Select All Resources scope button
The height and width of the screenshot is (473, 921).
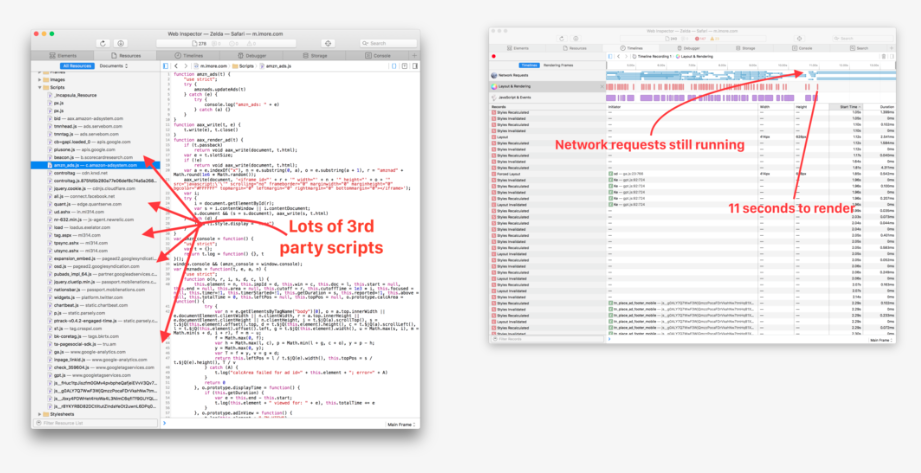point(78,66)
